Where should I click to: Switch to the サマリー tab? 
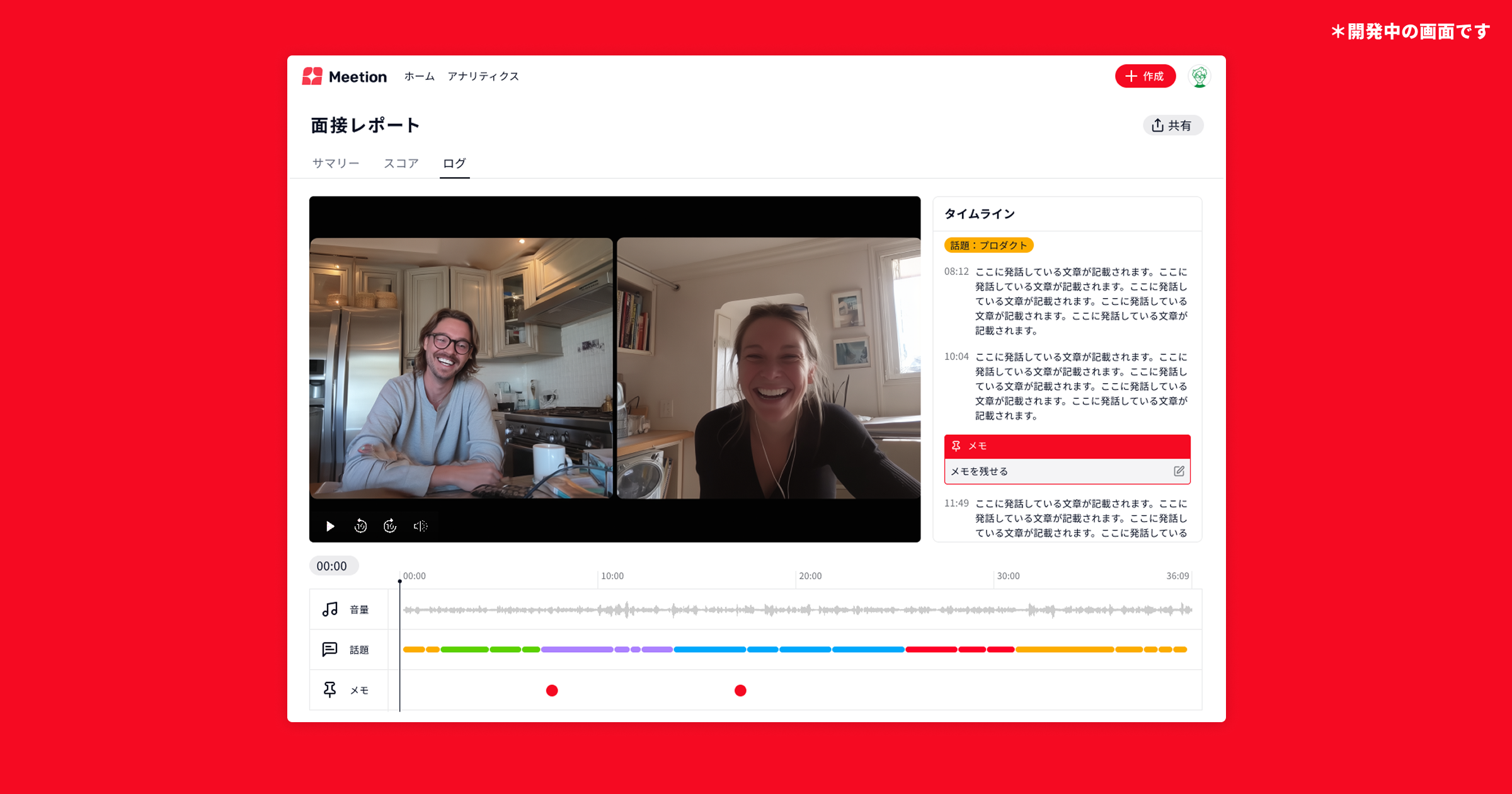tap(336, 164)
